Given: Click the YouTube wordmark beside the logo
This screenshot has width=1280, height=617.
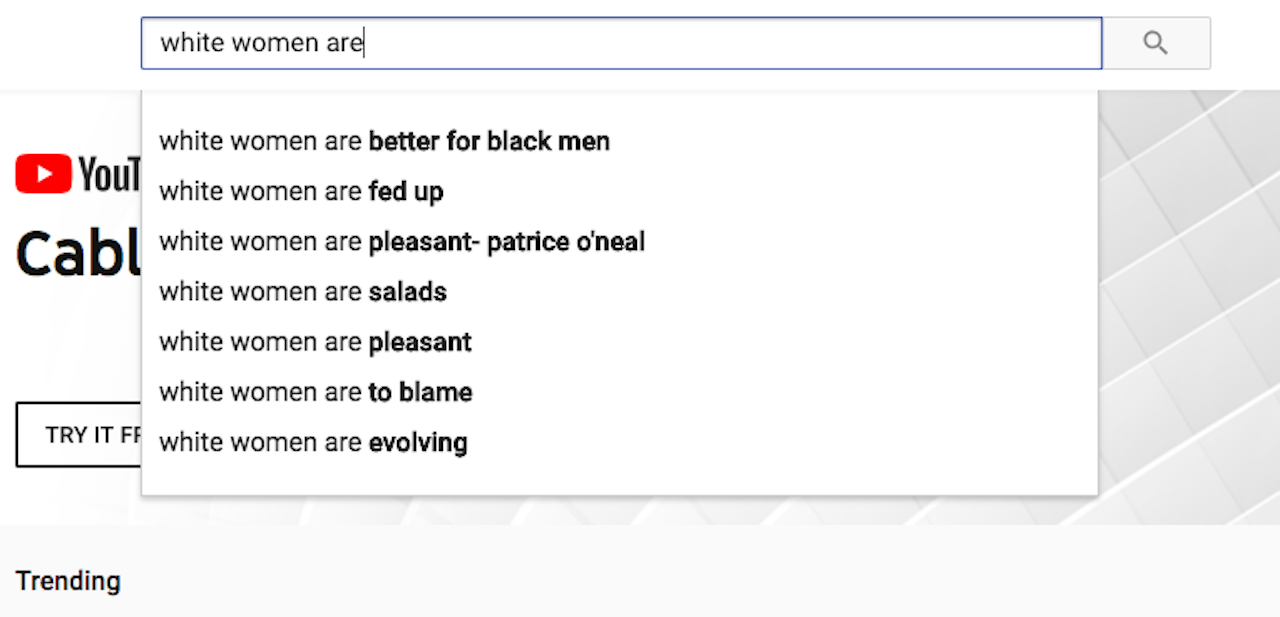Looking at the screenshot, I should (109, 175).
